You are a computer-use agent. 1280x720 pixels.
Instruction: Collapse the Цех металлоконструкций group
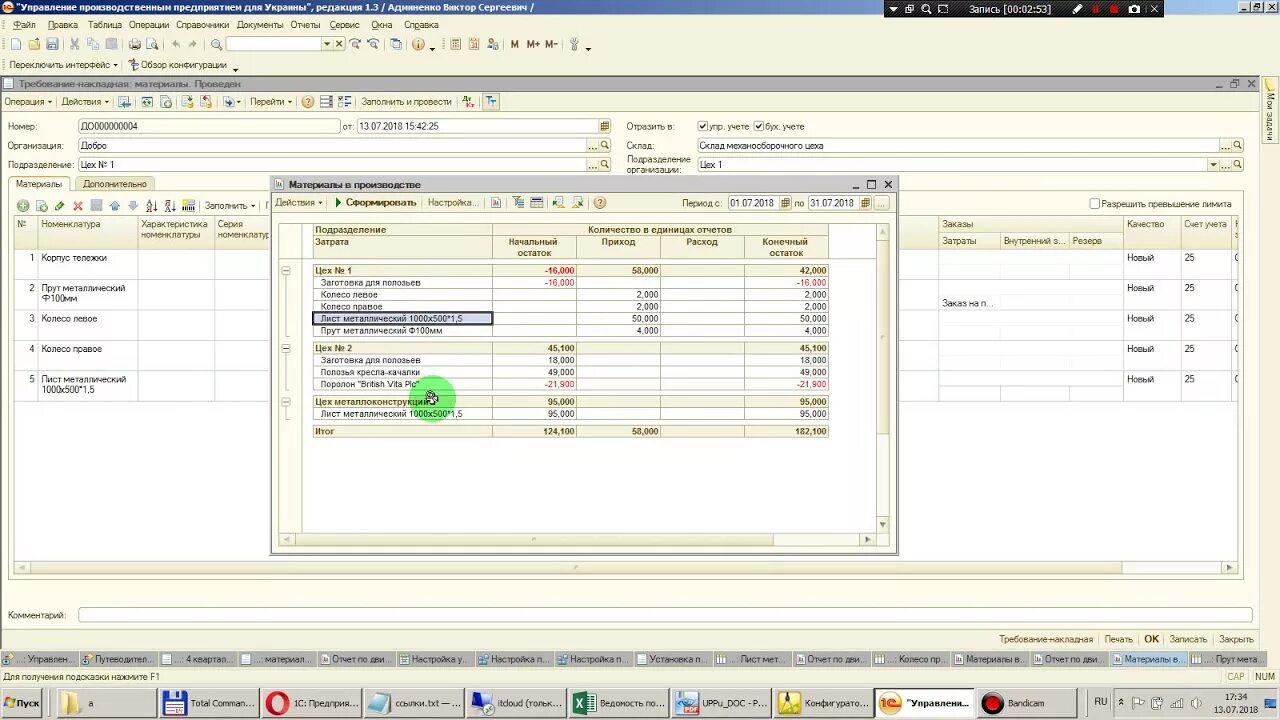point(286,402)
